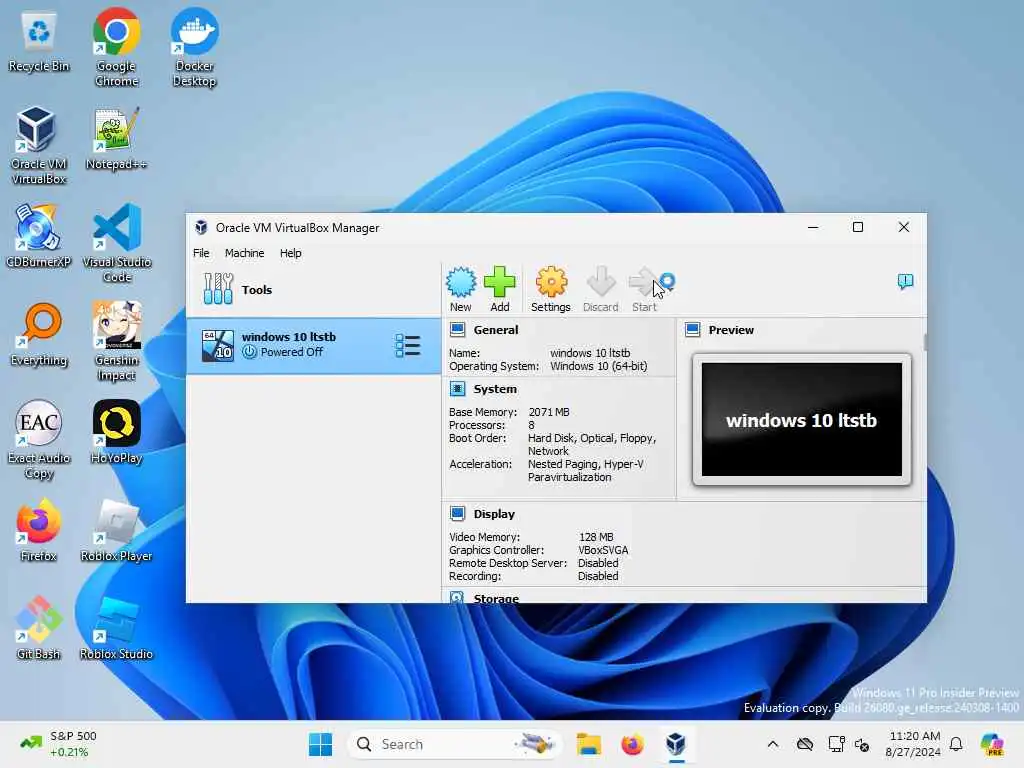Click the Boot Order label
The image size is (1024, 768).
477,438
